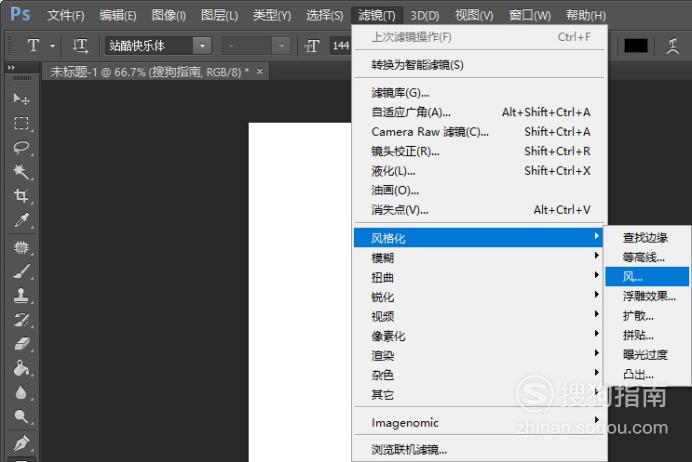Open 液化(L)... filter
The width and height of the screenshot is (692, 462).
(480, 170)
